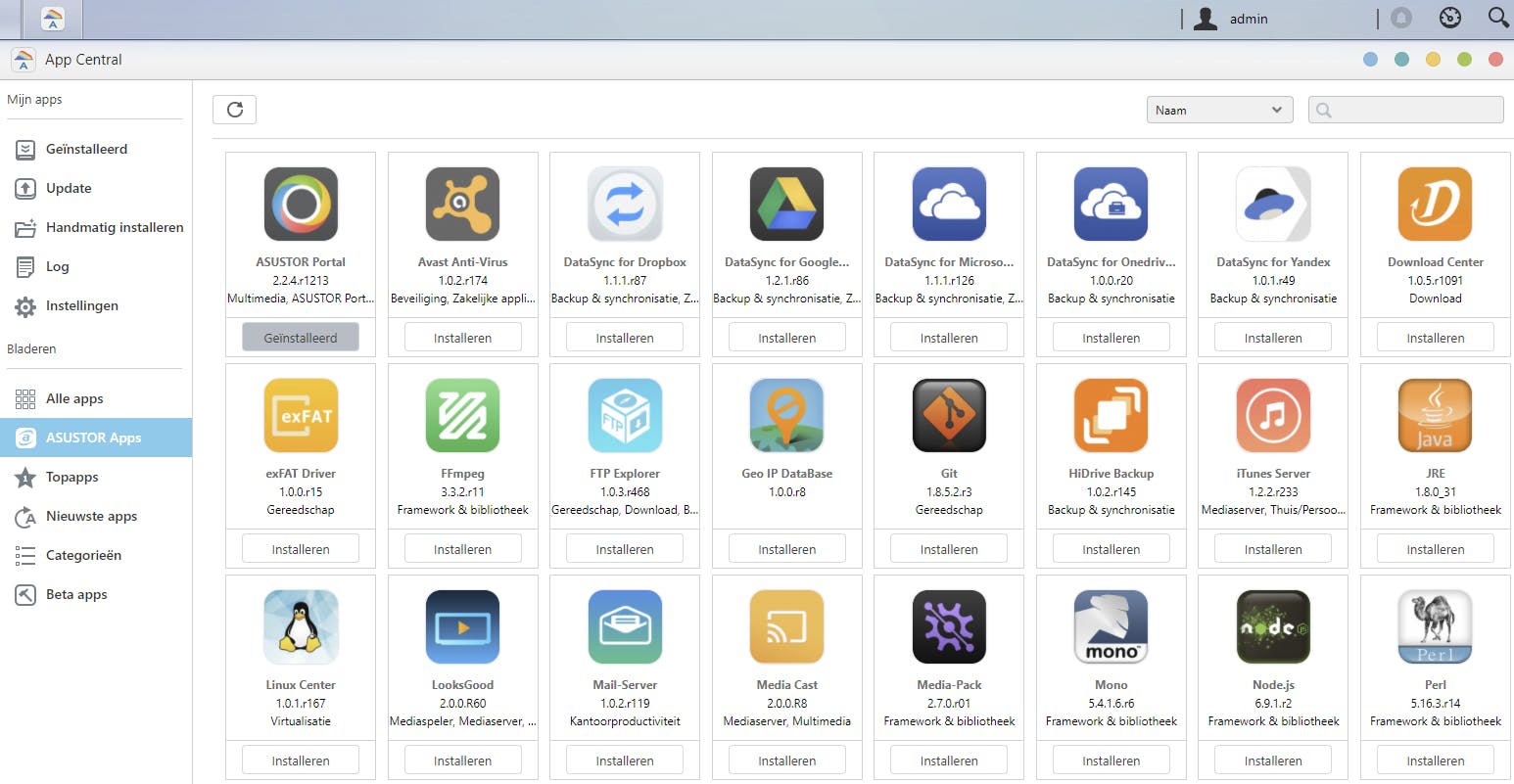The image size is (1514, 784).
Task: Open Instellingen in the sidebar
Action: pos(96,305)
